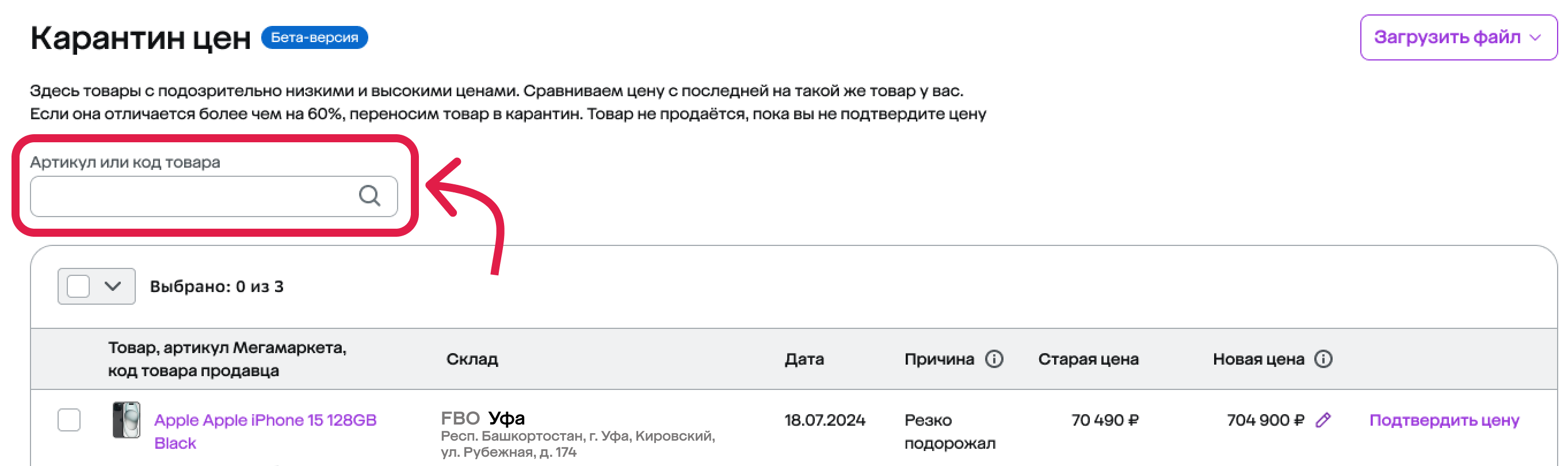Focus the Артикул или код товара field
The width and height of the screenshot is (1568, 466).
click(213, 196)
